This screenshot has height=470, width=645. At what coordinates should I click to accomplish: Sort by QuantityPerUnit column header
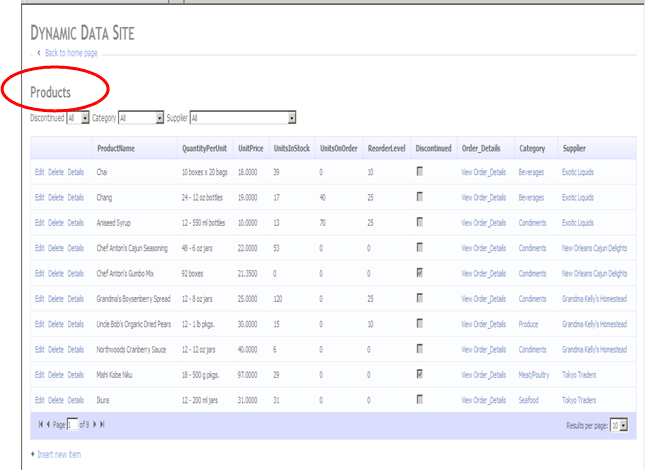click(x=204, y=148)
